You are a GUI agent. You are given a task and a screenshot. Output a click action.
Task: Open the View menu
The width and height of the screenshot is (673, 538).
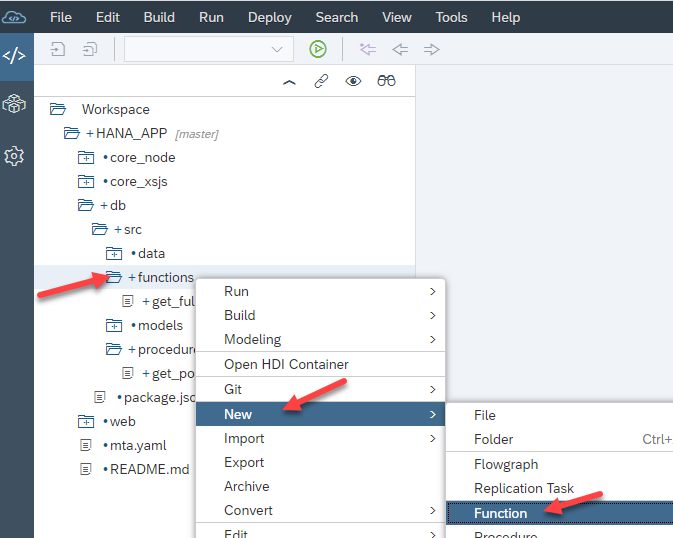point(397,17)
